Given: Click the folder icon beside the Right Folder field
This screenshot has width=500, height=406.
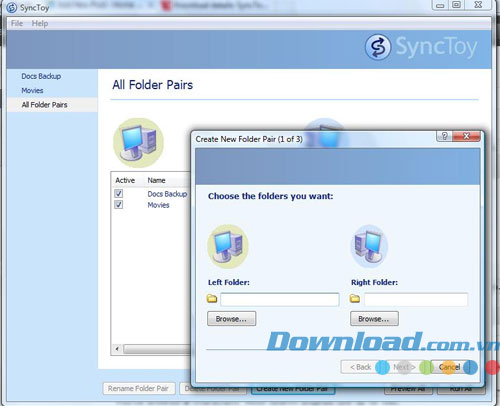Looking at the screenshot, I should (355, 299).
